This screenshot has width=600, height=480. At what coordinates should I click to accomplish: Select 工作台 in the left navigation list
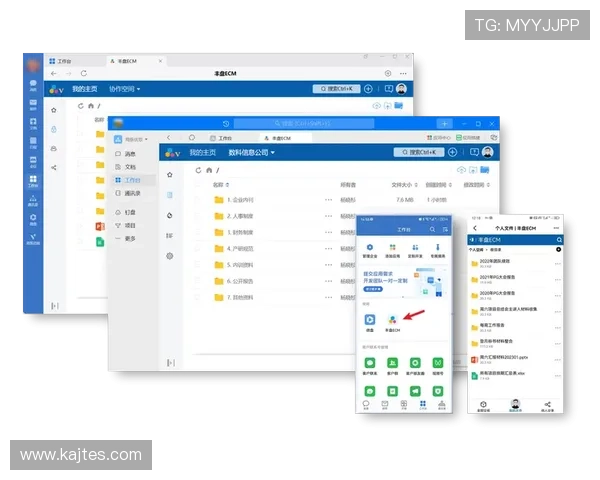pos(132,180)
